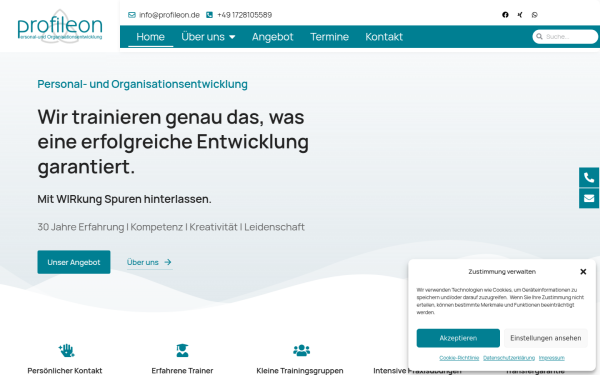Open the WhatsApp social icon

tap(535, 15)
